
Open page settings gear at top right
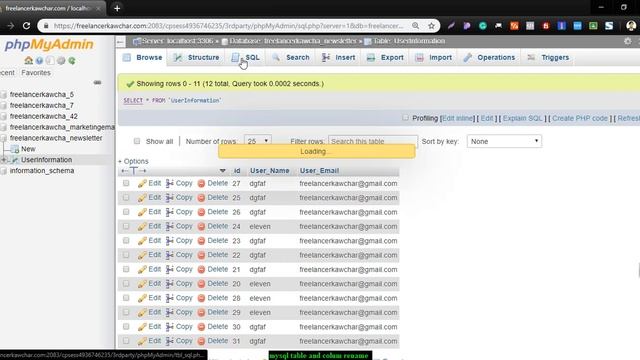[x=628, y=41]
